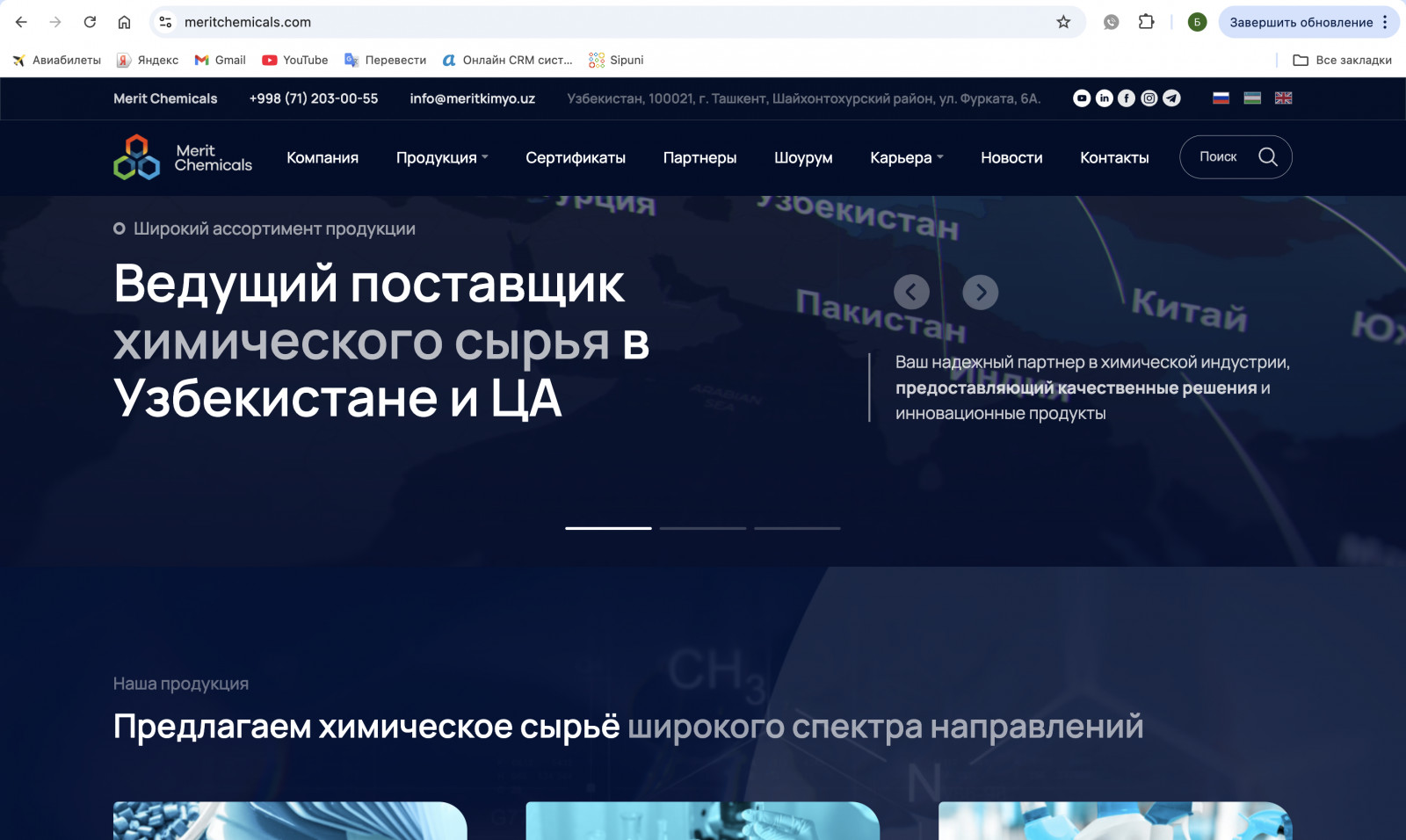
Task: Click the info@meritkimyo.uz email link
Action: pos(472,98)
